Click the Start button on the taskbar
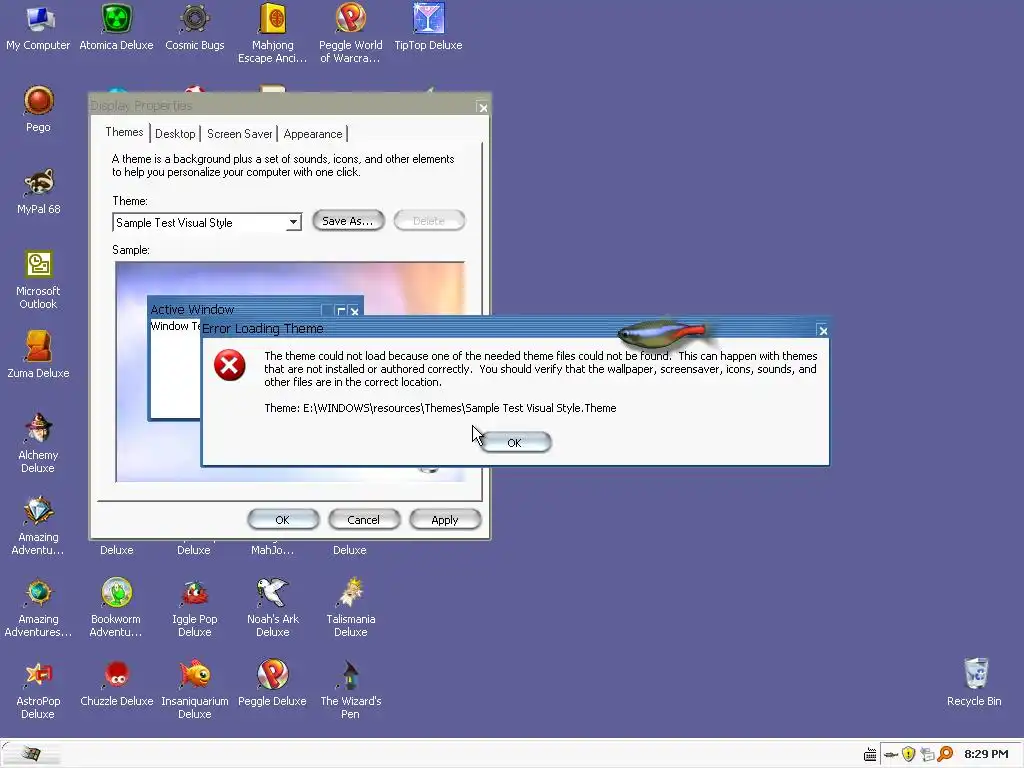 tap(30, 754)
